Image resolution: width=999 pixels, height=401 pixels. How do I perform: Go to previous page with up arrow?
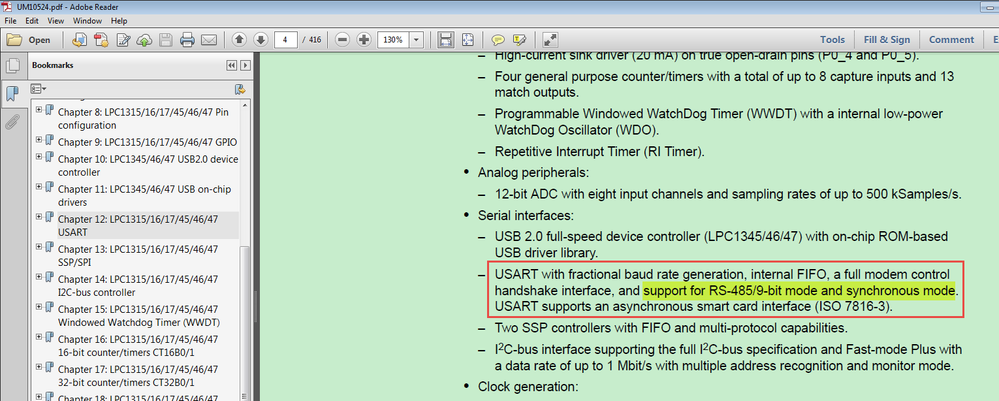[x=239, y=40]
